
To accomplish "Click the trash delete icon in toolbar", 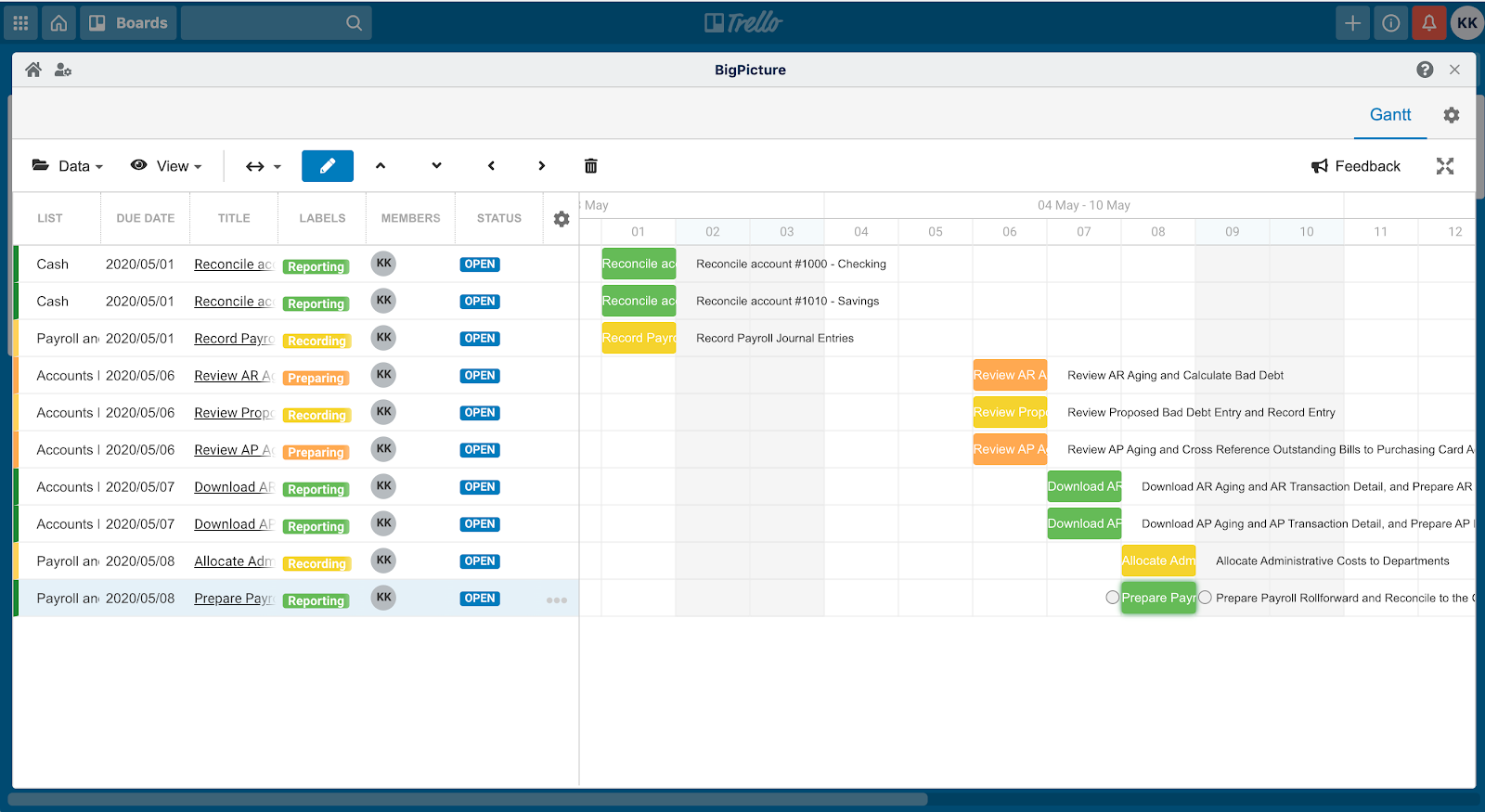I will [x=590, y=166].
